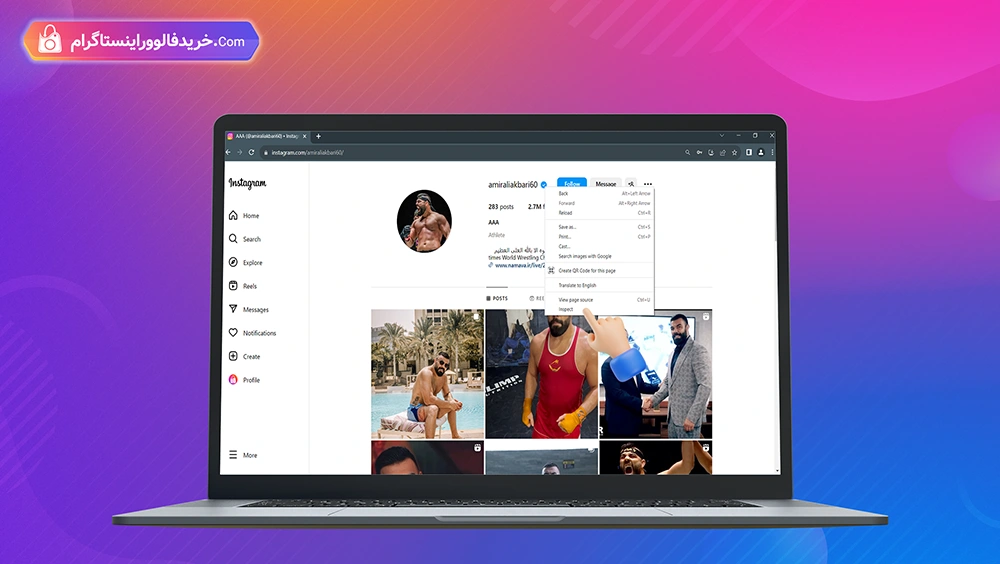This screenshot has height=564, width=1000.
Task: Choose Print... in the context menu
Action: pos(599,236)
